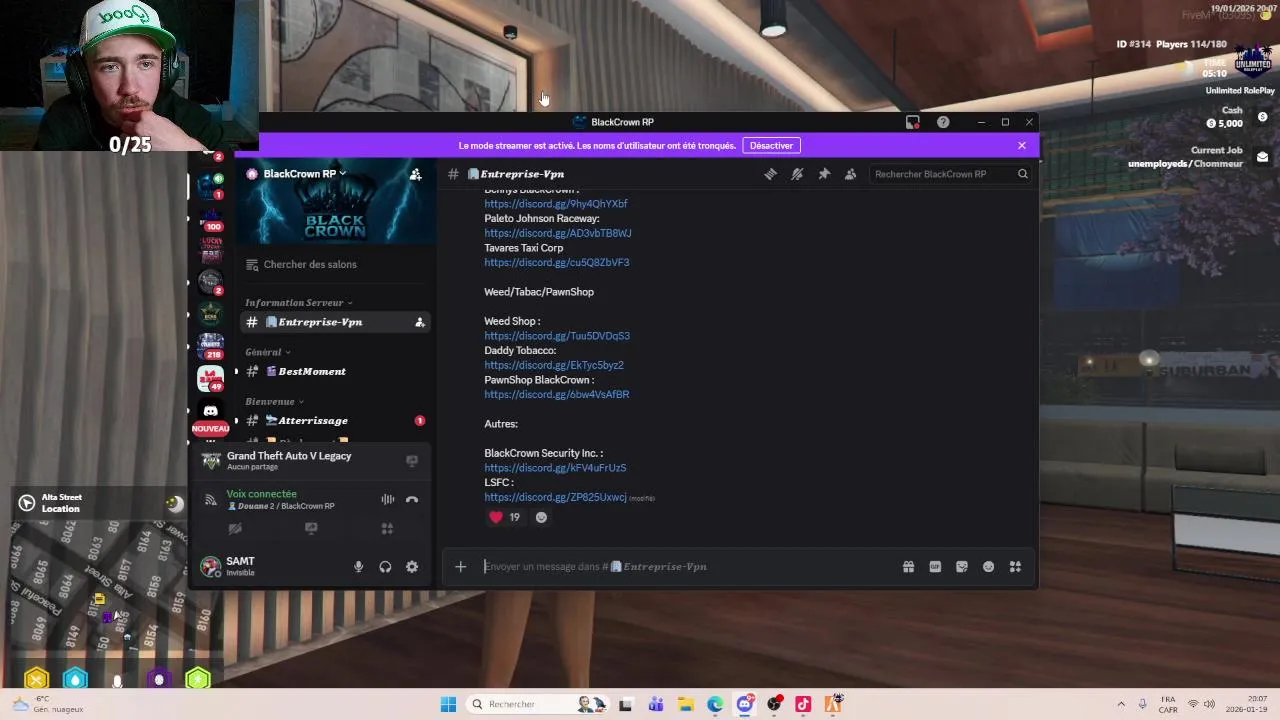Viewport: 1280px width, 720px height.
Task: Send a gift with the gift icon
Action: [x=908, y=567]
